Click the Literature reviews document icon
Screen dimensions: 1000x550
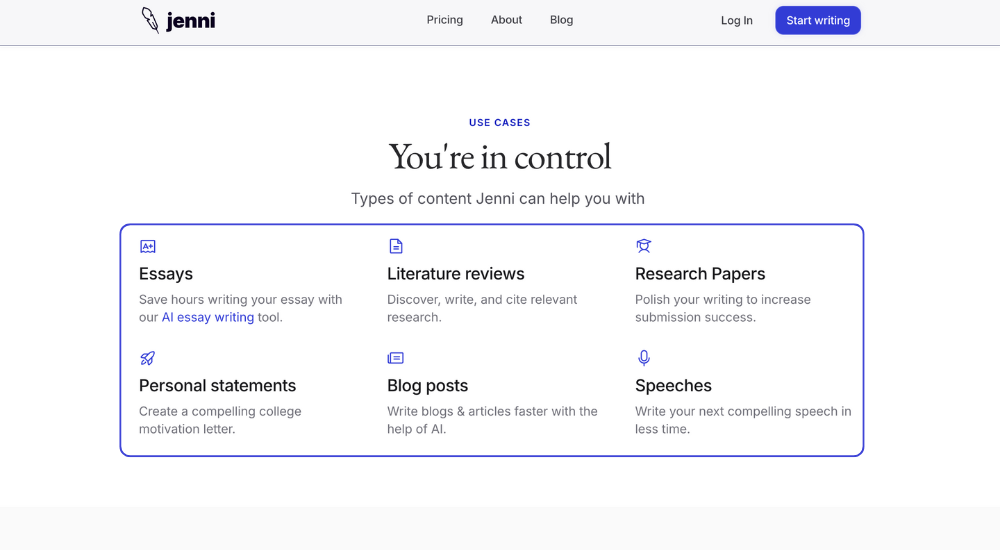coord(395,246)
